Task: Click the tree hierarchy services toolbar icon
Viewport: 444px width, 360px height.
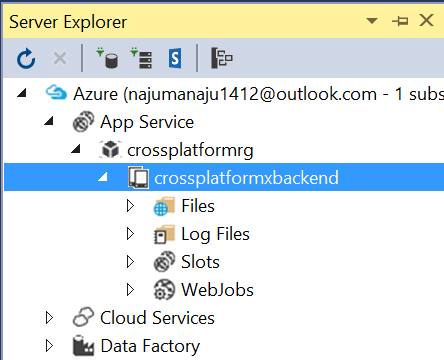Action: [x=222, y=58]
